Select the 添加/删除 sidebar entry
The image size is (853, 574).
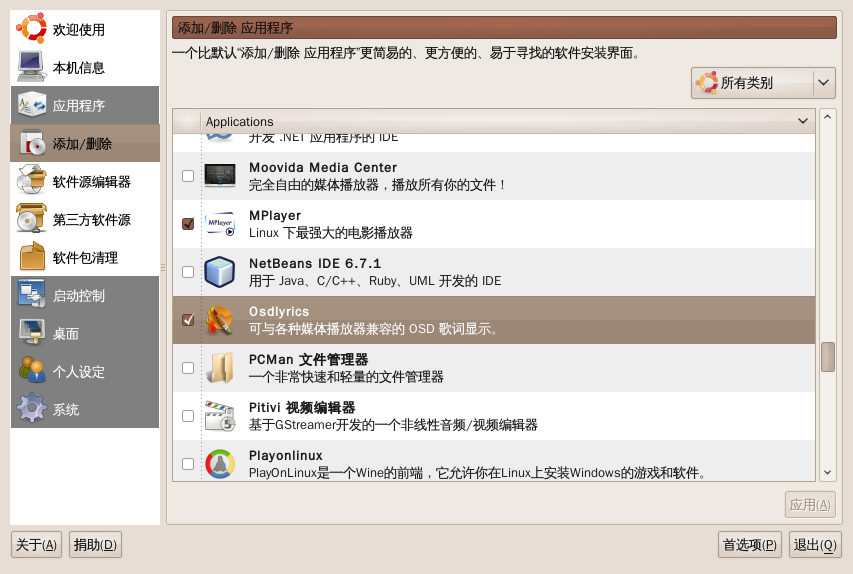[x=85, y=143]
